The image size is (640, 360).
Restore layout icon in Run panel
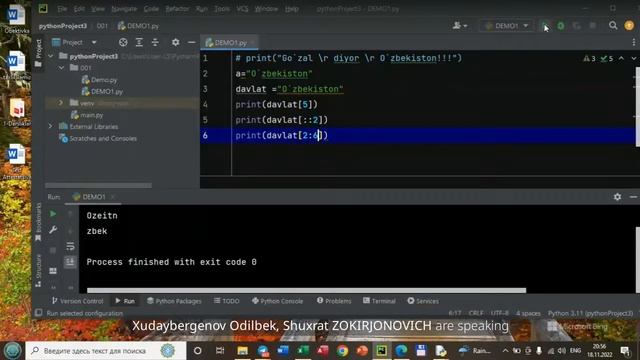[x=53, y=271]
